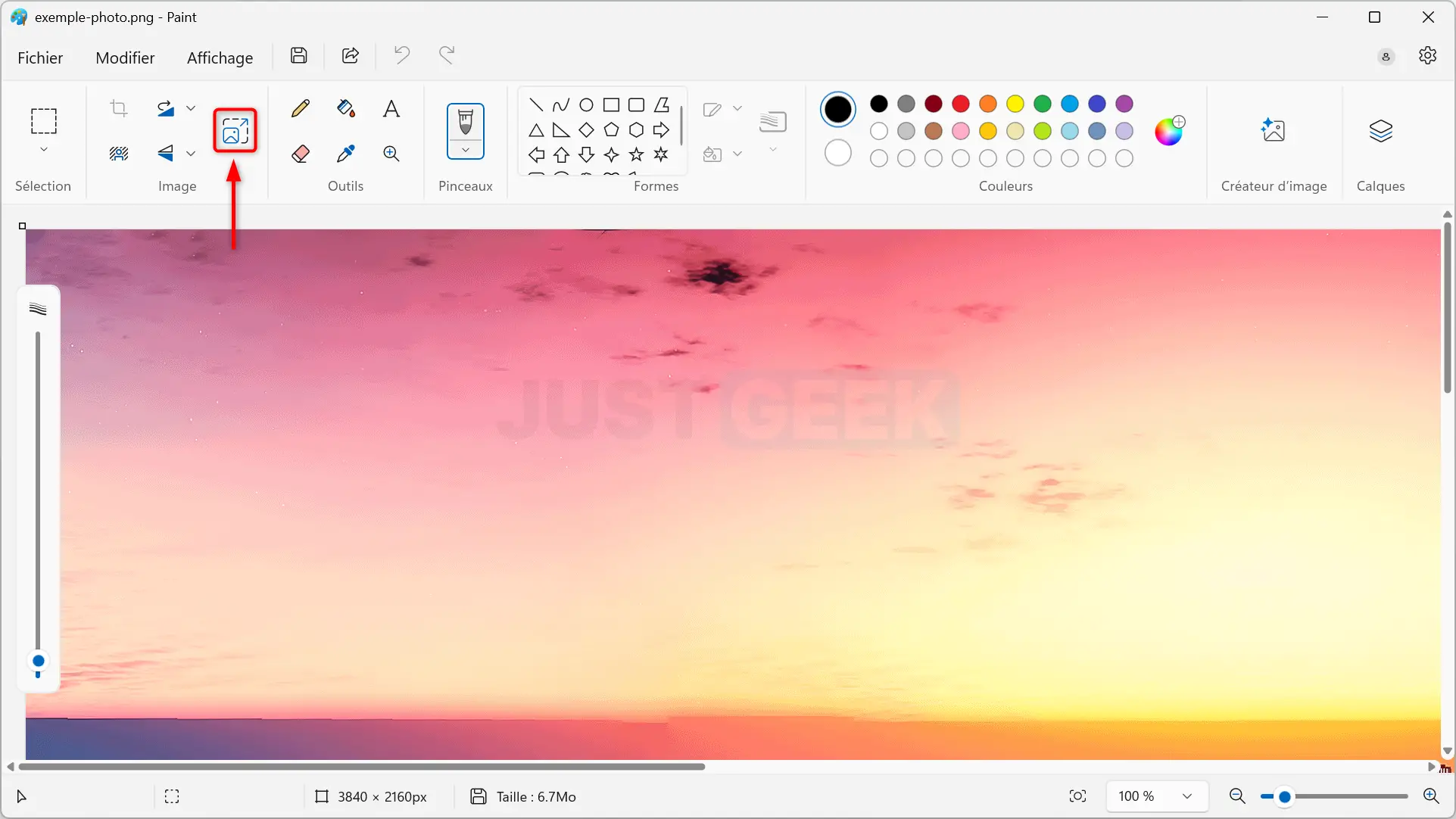Click the brush size slider handle
The image size is (1456, 819).
click(x=38, y=662)
